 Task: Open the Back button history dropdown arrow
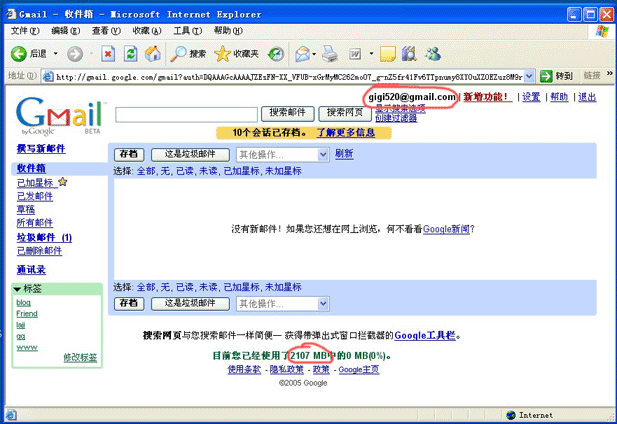point(55,53)
